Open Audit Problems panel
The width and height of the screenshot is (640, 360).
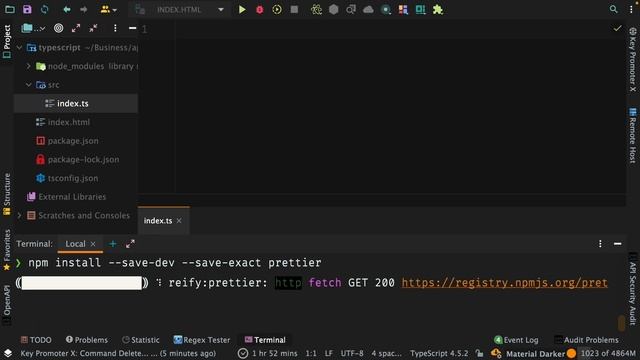586,340
